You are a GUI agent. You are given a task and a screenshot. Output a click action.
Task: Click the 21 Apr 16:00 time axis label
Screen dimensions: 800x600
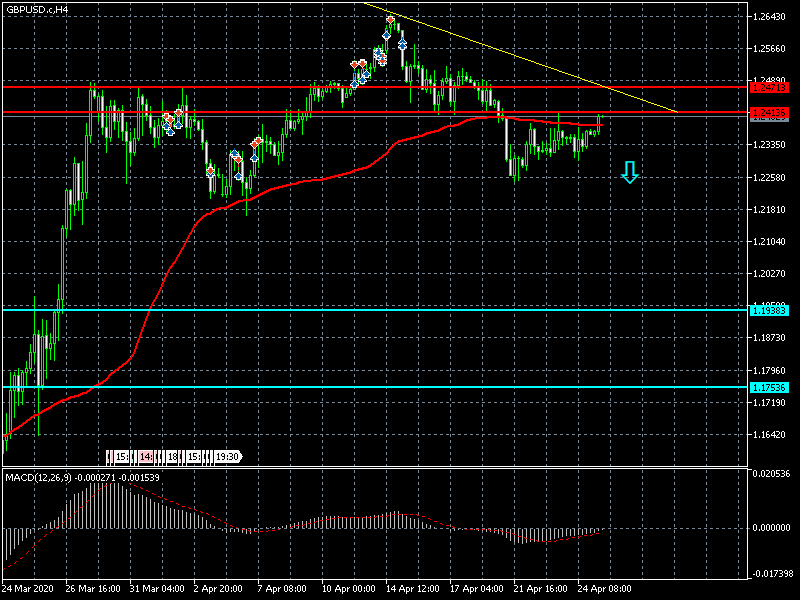coord(541,588)
